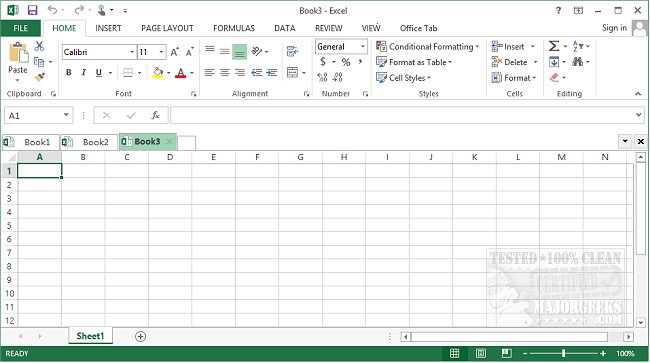
Task: Apply red font color
Action: coord(181,73)
